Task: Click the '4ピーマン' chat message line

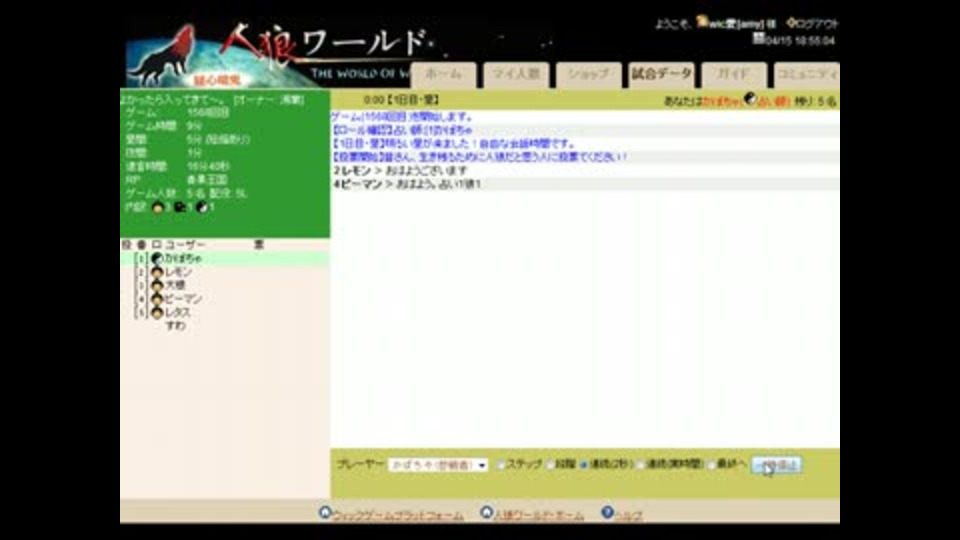Action: click(x=407, y=184)
